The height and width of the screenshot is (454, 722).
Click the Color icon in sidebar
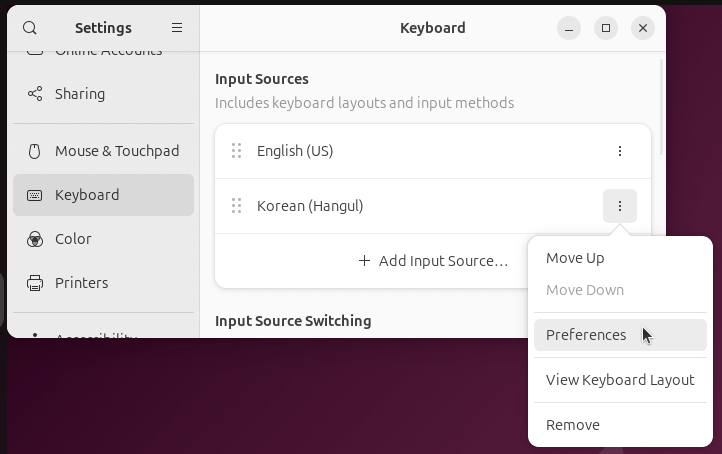coord(35,239)
